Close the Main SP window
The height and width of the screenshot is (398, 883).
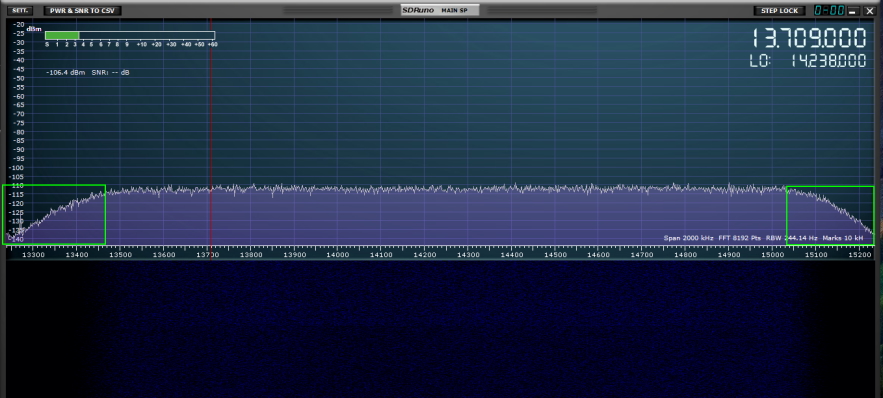(x=869, y=11)
